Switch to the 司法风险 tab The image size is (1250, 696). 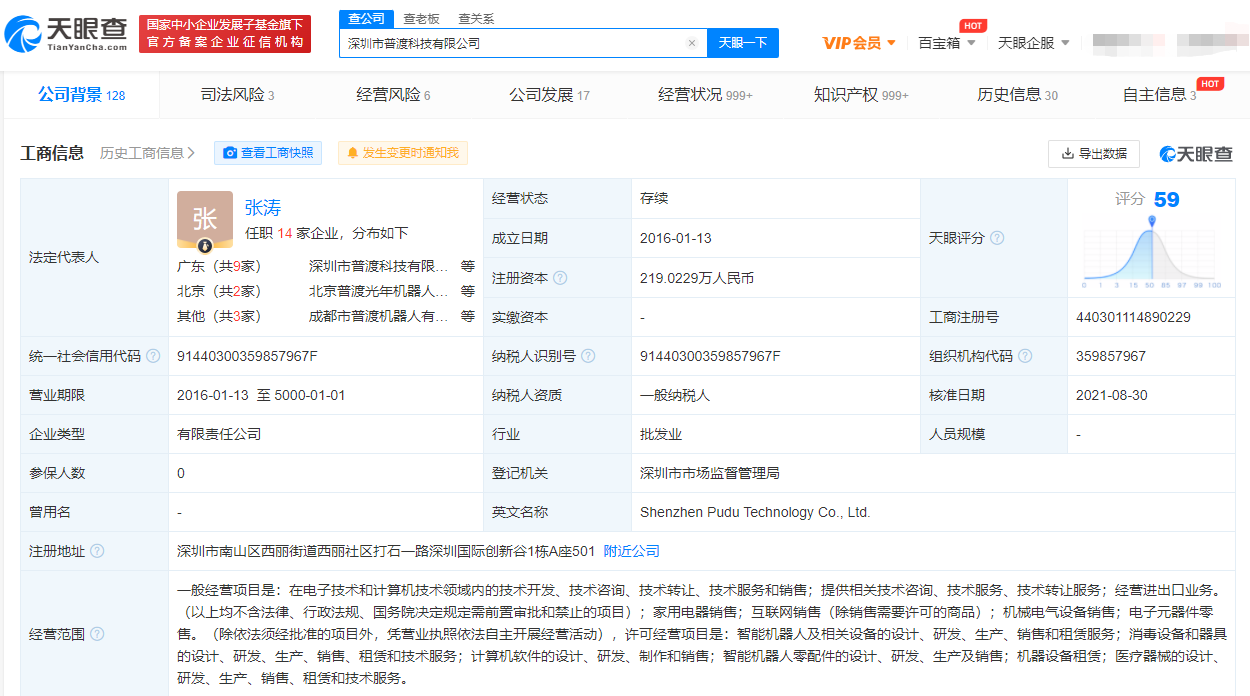pos(237,95)
